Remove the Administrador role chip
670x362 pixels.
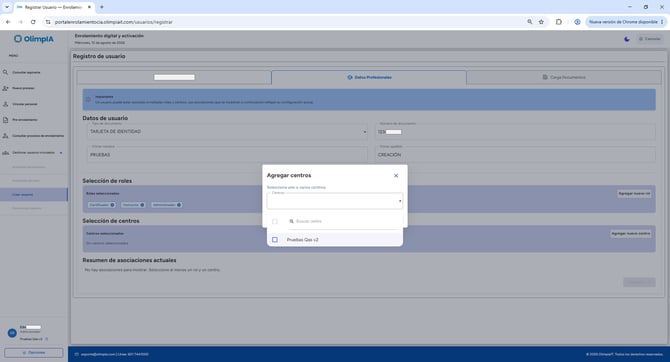179,205
